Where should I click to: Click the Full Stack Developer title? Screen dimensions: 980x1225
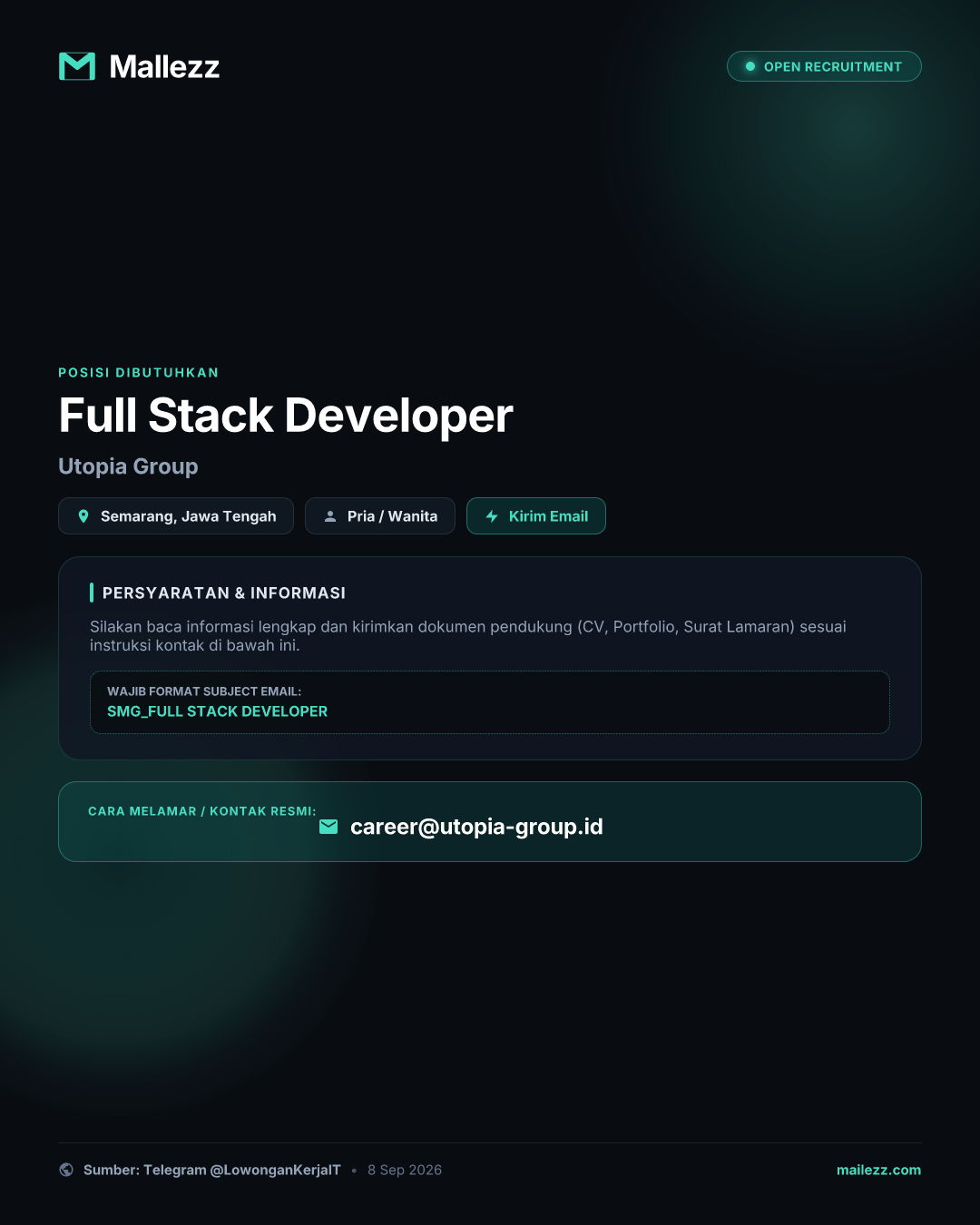tap(286, 416)
